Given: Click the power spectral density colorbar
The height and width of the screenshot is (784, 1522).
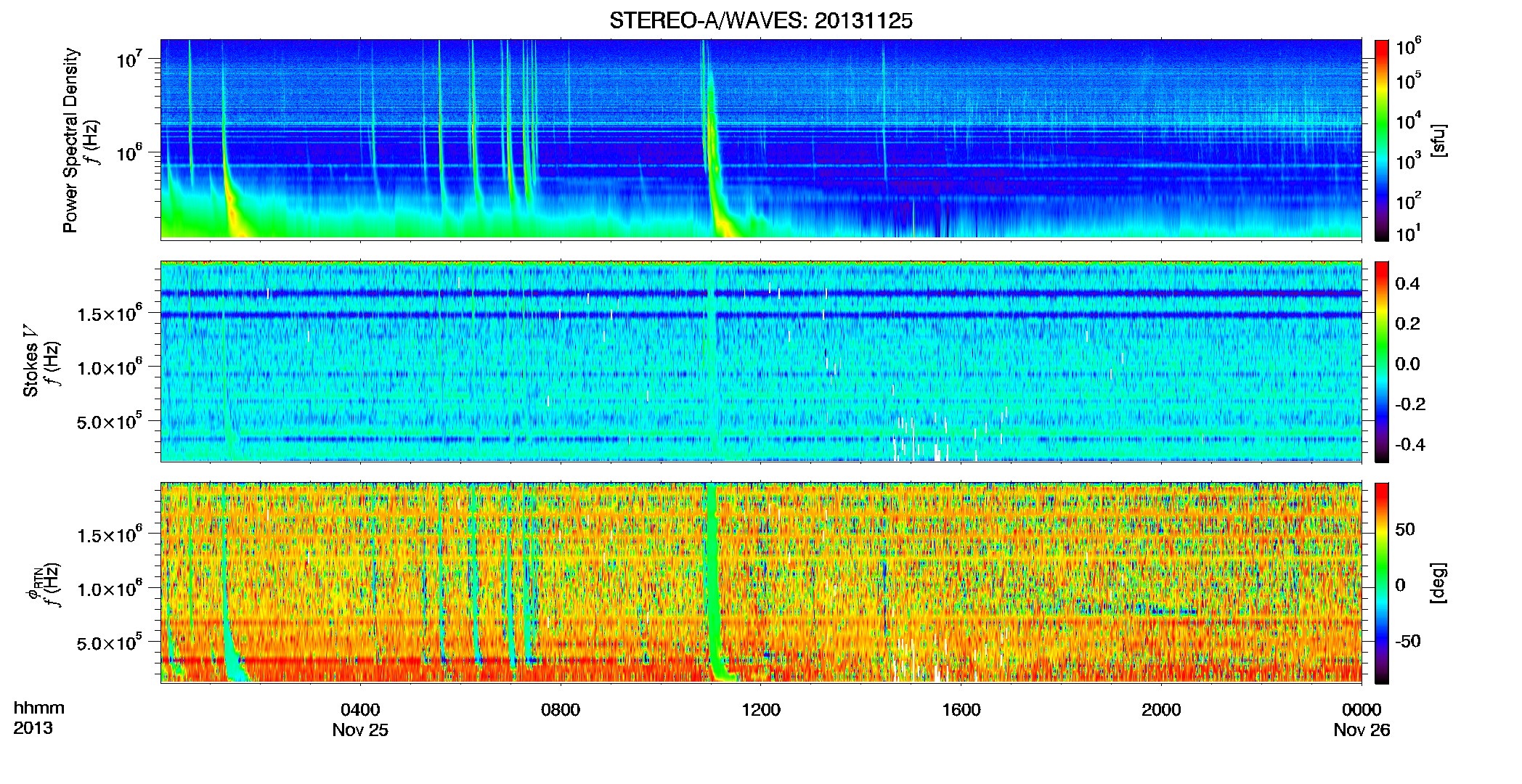Looking at the screenshot, I should point(1382,140).
